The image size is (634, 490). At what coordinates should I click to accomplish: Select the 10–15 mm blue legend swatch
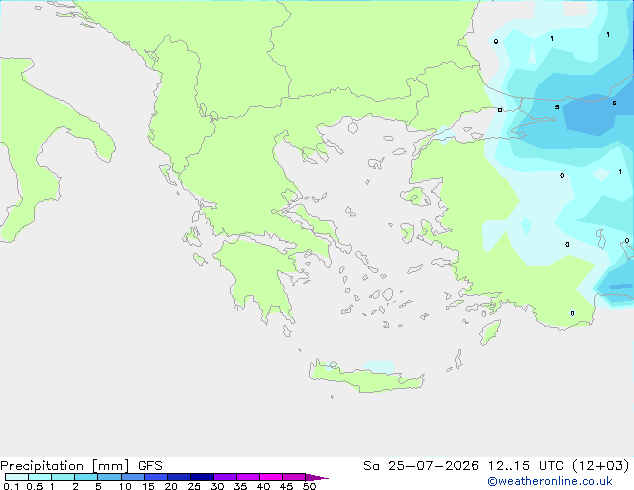click(x=132, y=477)
